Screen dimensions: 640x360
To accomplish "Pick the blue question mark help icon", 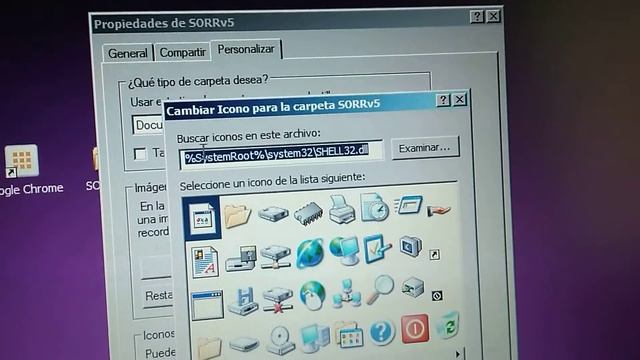I will tap(382, 332).
